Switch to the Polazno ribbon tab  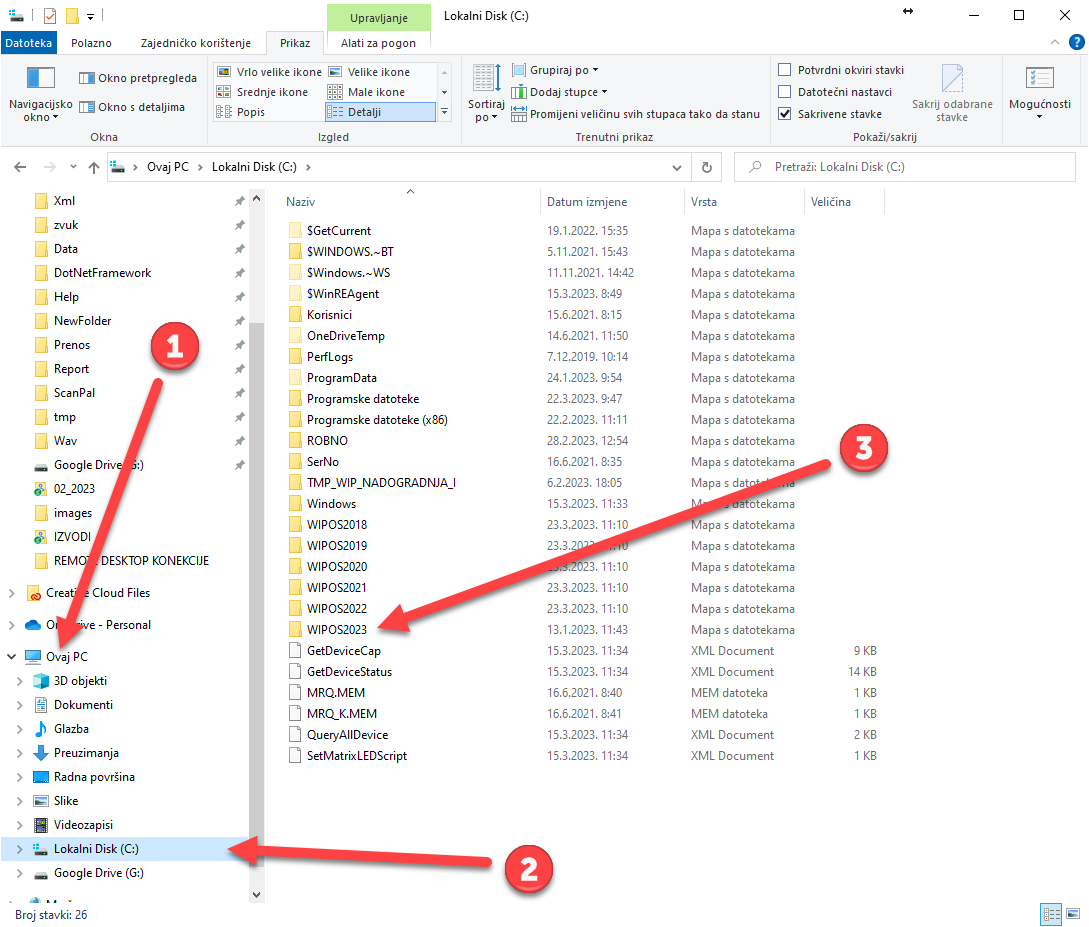pyautogui.click(x=91, y=43)
